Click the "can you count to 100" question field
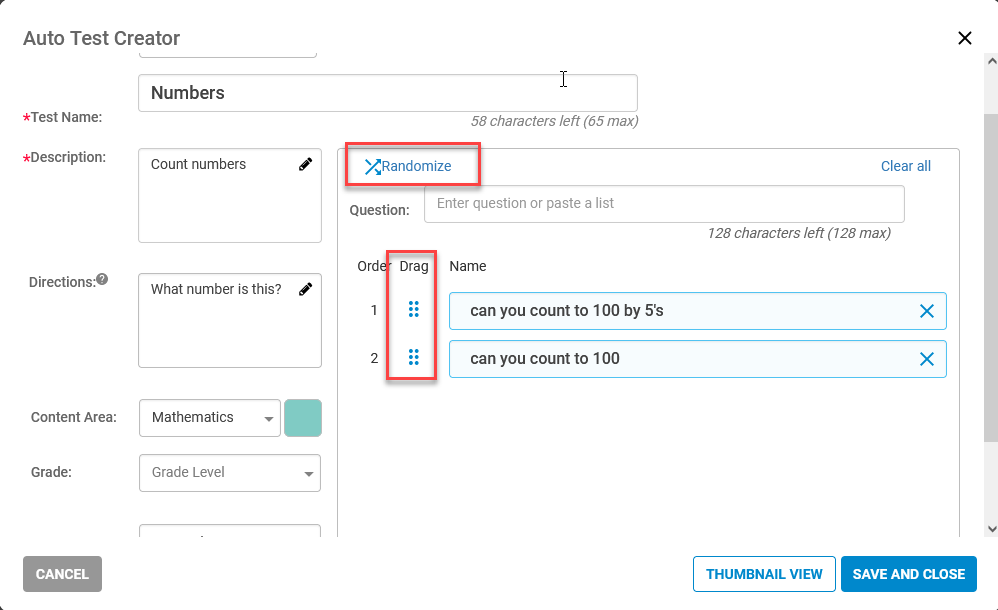The image size is (998, 610). (698, 359)
